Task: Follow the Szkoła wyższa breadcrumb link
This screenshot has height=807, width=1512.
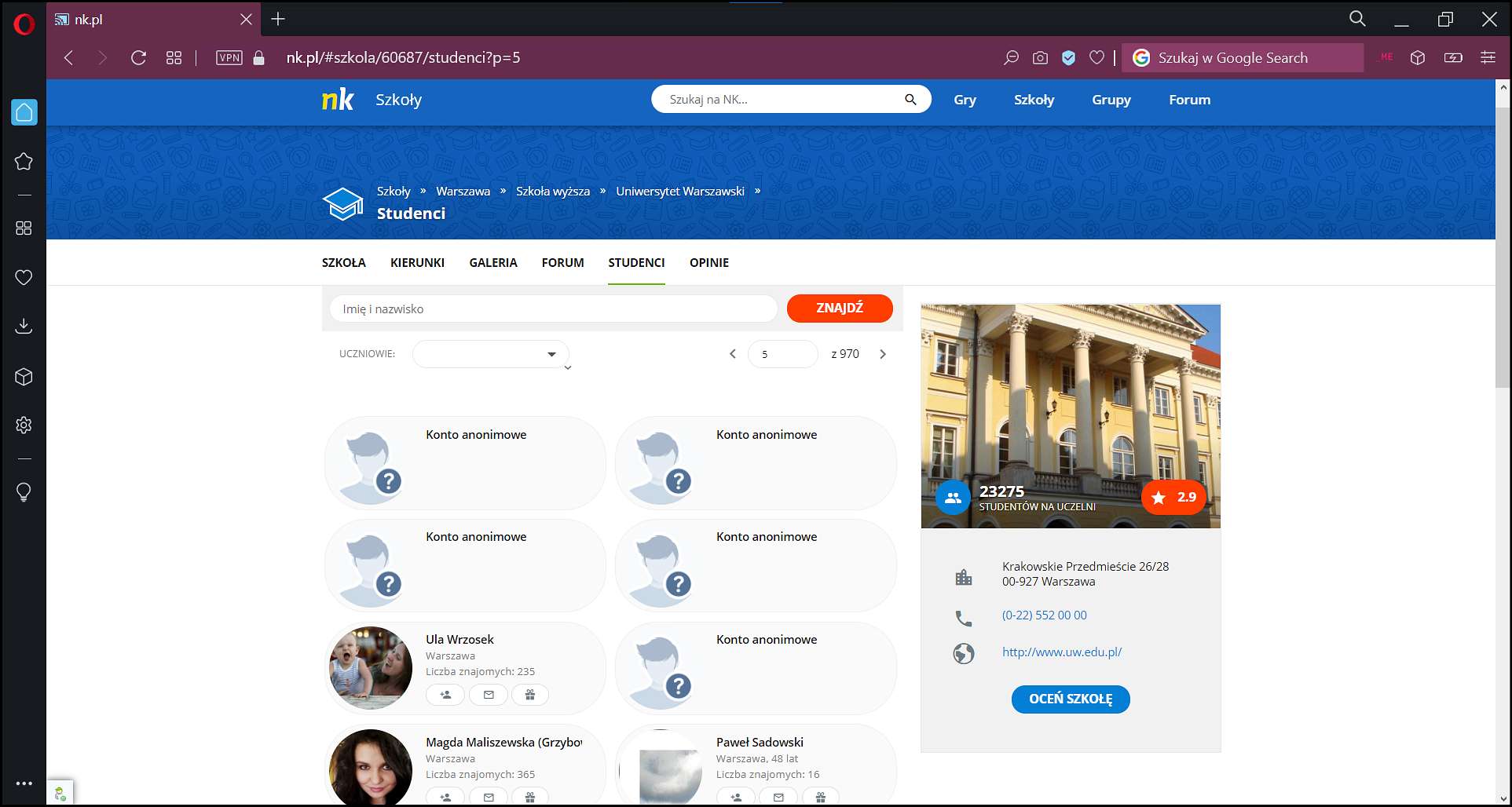Action: pyautogui.click(x=553, y=191)
